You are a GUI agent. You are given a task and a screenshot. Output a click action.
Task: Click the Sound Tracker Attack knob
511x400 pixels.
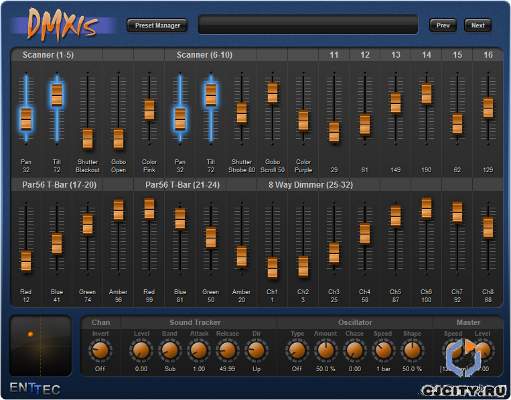pos(199,350)
